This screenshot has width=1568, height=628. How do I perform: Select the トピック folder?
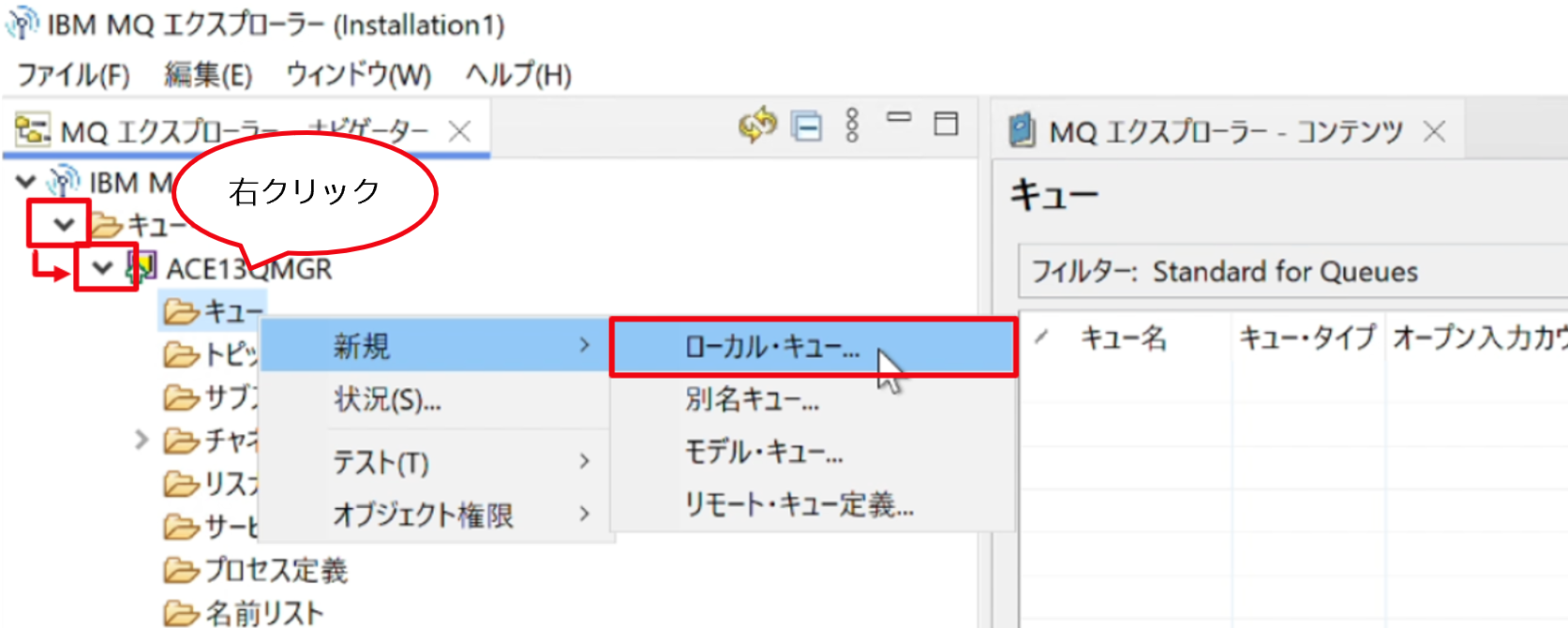[212, 354]
